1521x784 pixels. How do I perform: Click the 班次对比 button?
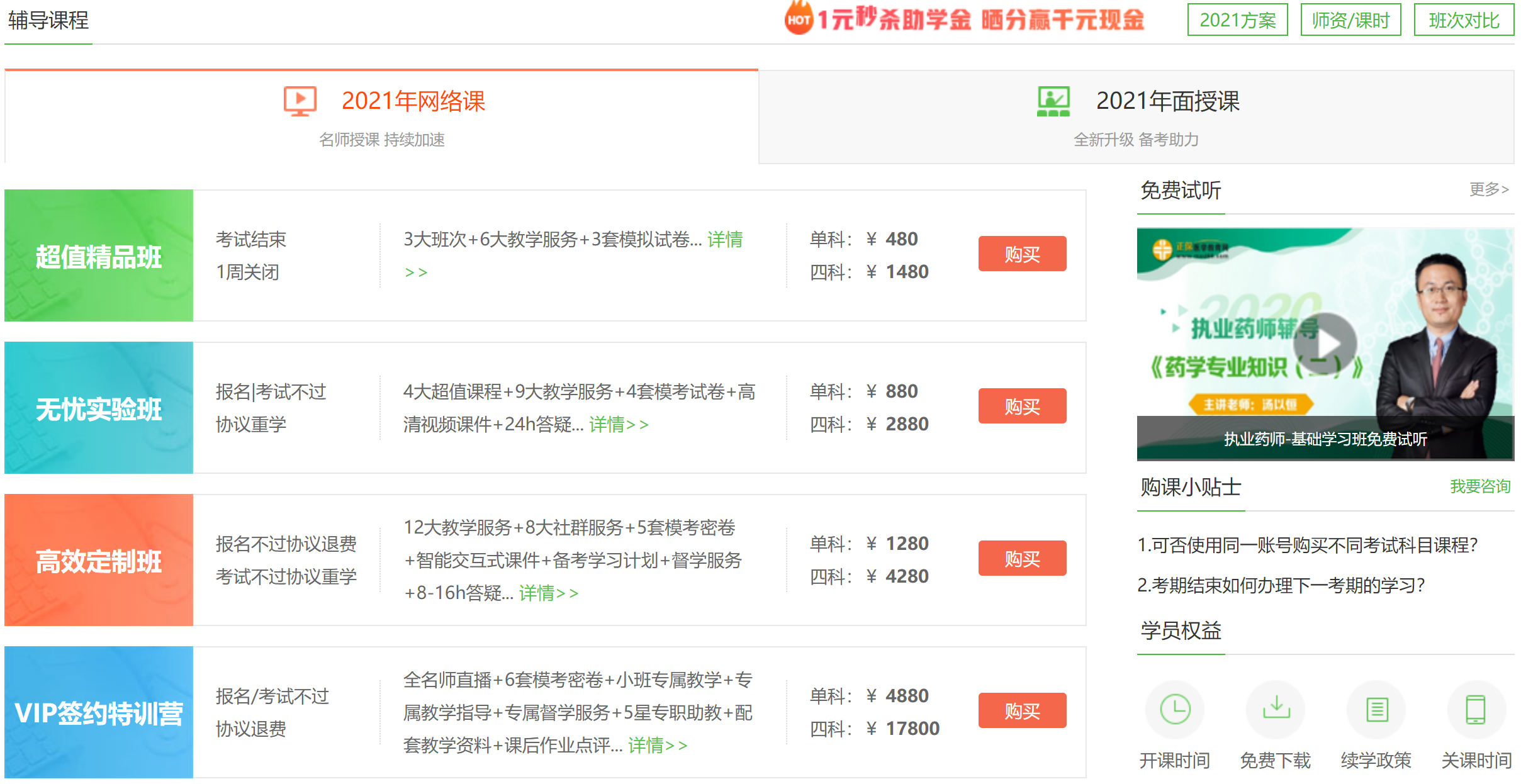click(1463, 20)
